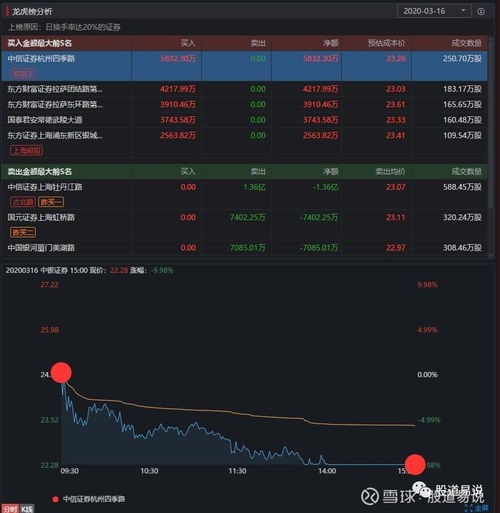Select the 国元证券上海虹桥路 row
500x513 pixels.
click(244, 224)
